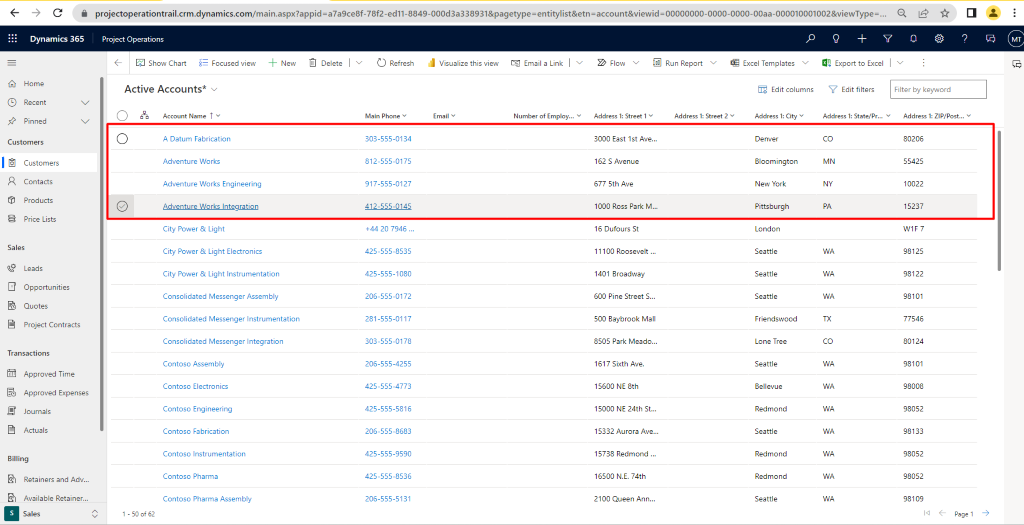The width and height of the screenshot is (1024, 525).
Task: Click the search magnifier in top bar
Action: (x=811, y=39)
